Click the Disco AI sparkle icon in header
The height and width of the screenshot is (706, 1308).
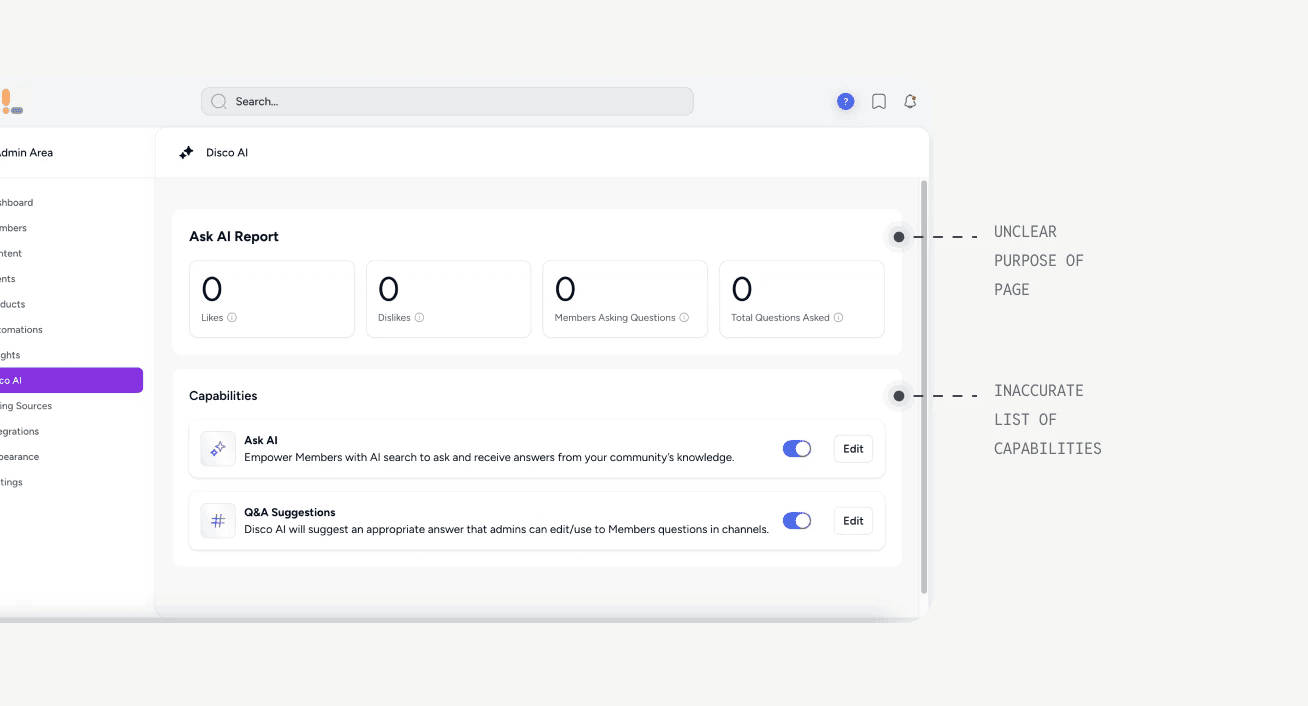point(186,153)
